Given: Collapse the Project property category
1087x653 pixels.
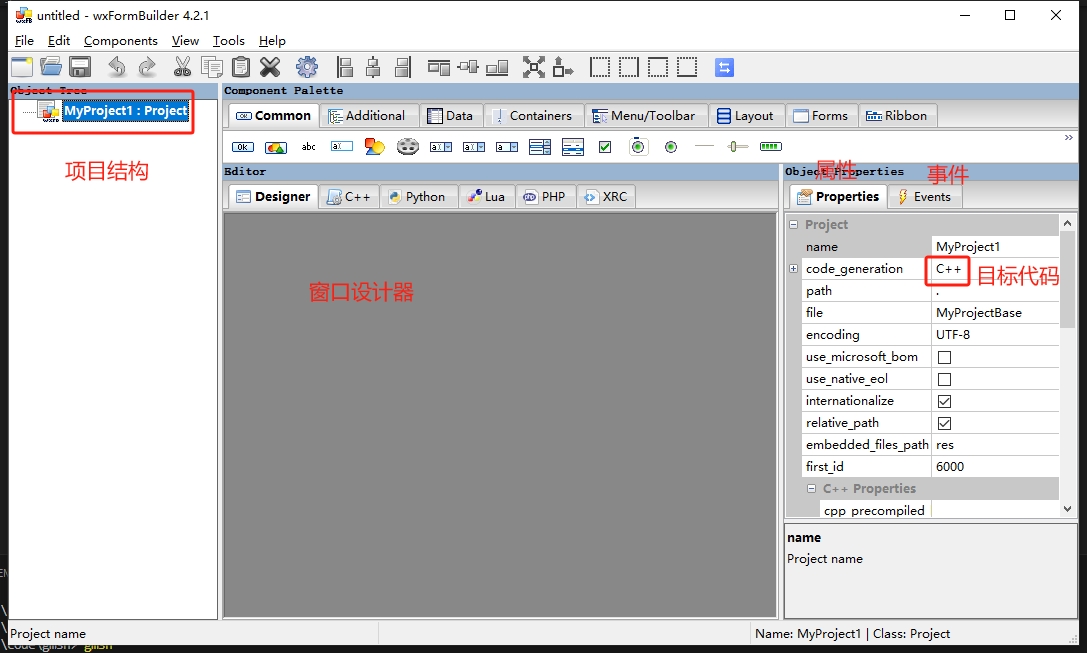Looking at the screenshot, I should [x=794, y=225].
